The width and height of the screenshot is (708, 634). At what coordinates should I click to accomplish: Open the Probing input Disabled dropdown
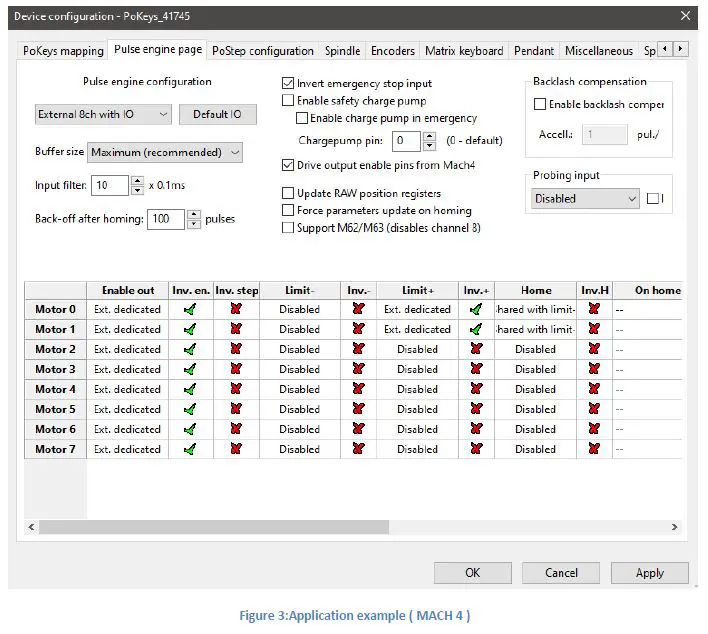pyautogui.click(x=585, y=199)
